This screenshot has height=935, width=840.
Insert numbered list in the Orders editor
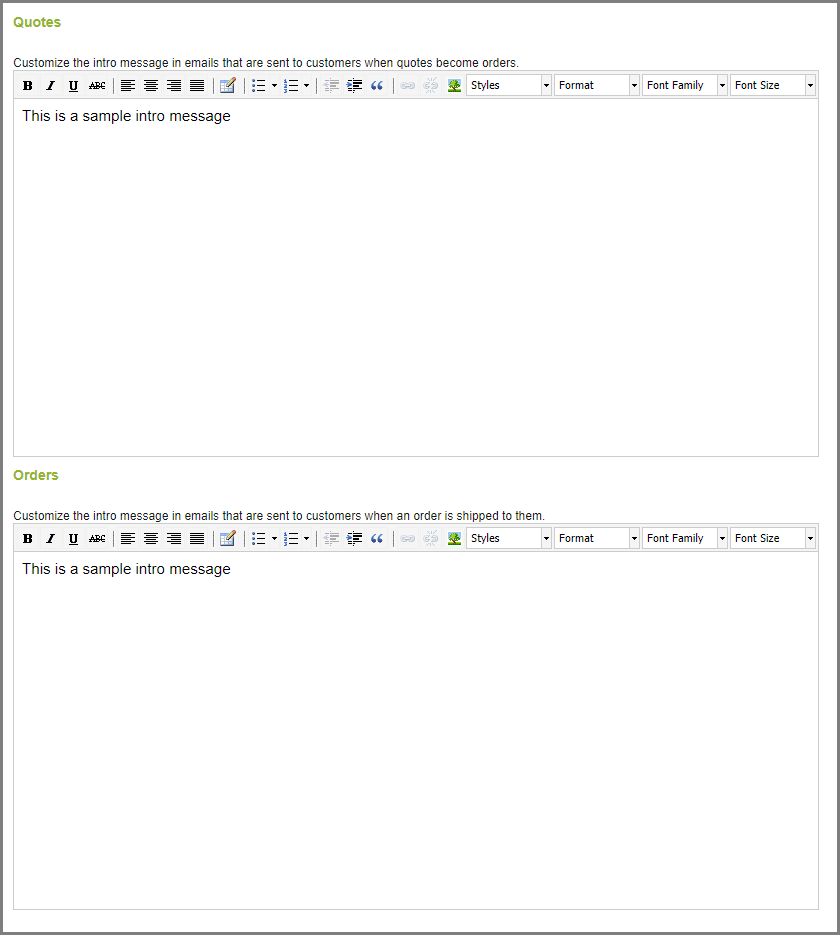pos(291,538)
